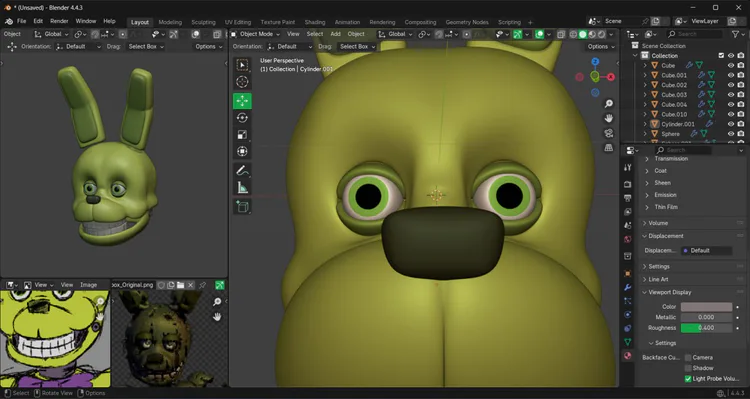Switch to the Geometry Nodes workspace tab
The height and width of the screenshot is (399, 750).
pyautogui.click(x=467, y=22)
